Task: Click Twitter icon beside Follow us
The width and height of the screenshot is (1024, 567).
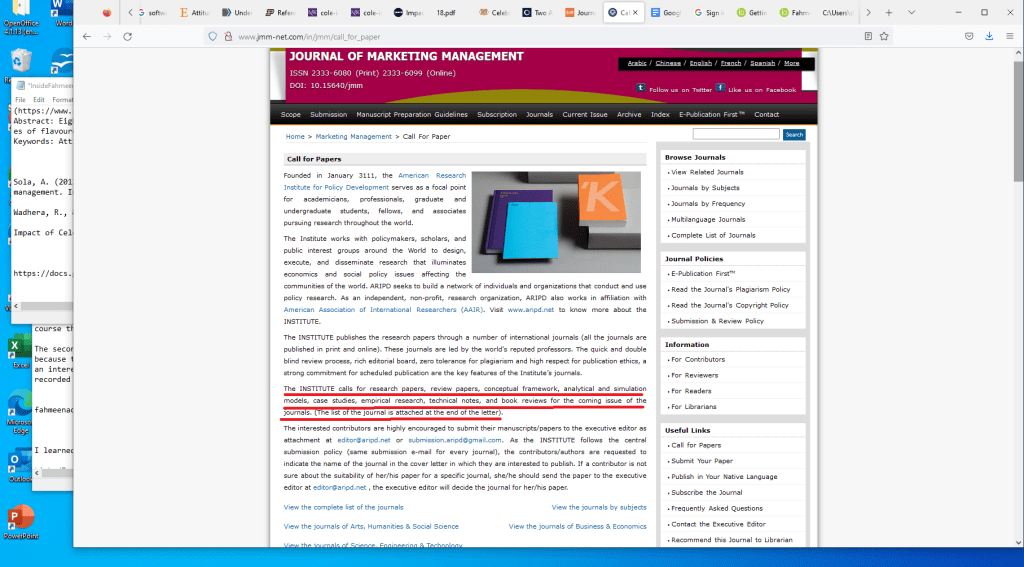Action: (641, 88)
